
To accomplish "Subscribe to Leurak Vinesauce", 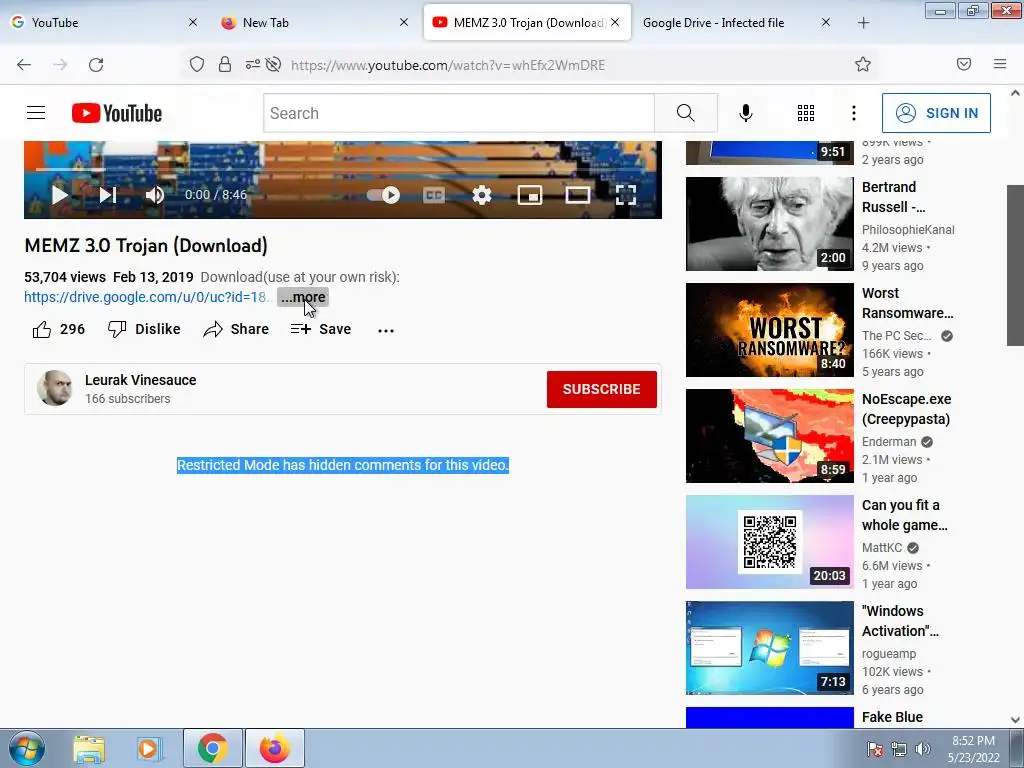I will click(601, 389).
